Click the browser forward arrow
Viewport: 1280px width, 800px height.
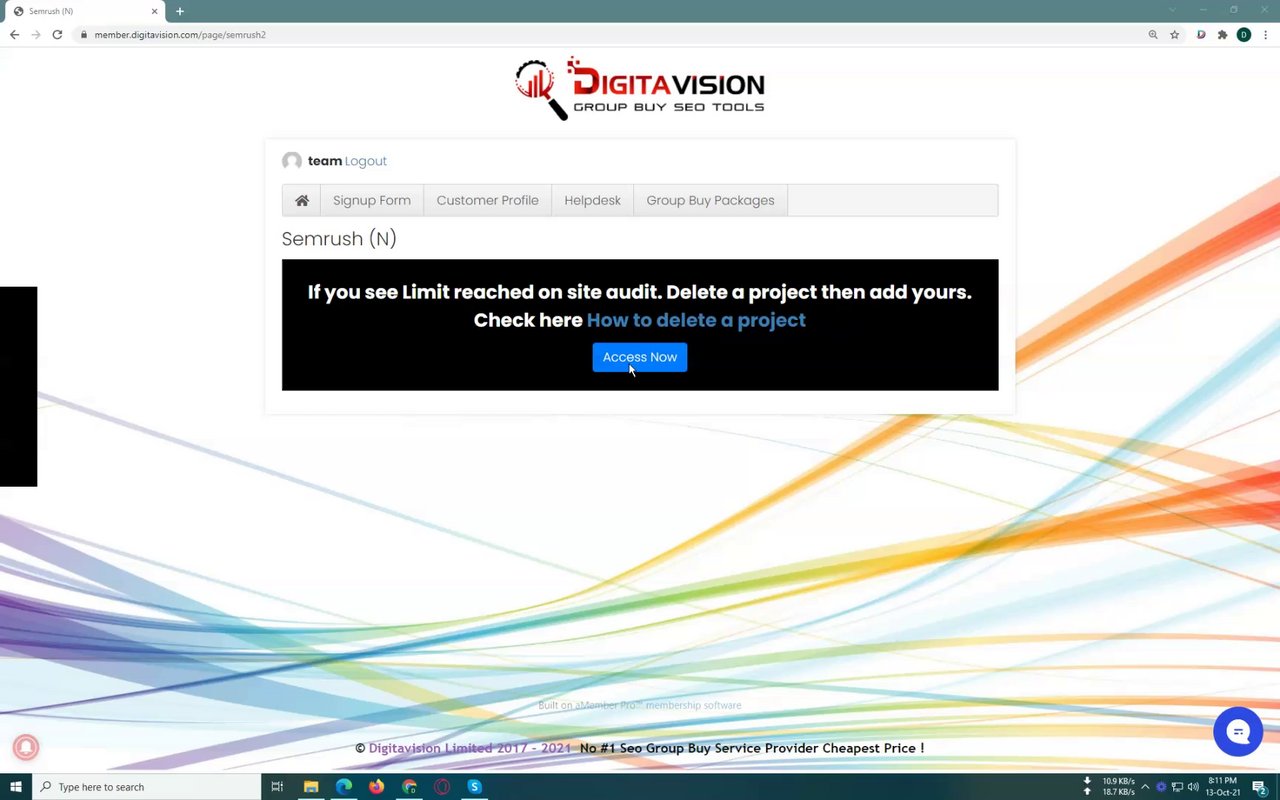[x=36, y=34]
